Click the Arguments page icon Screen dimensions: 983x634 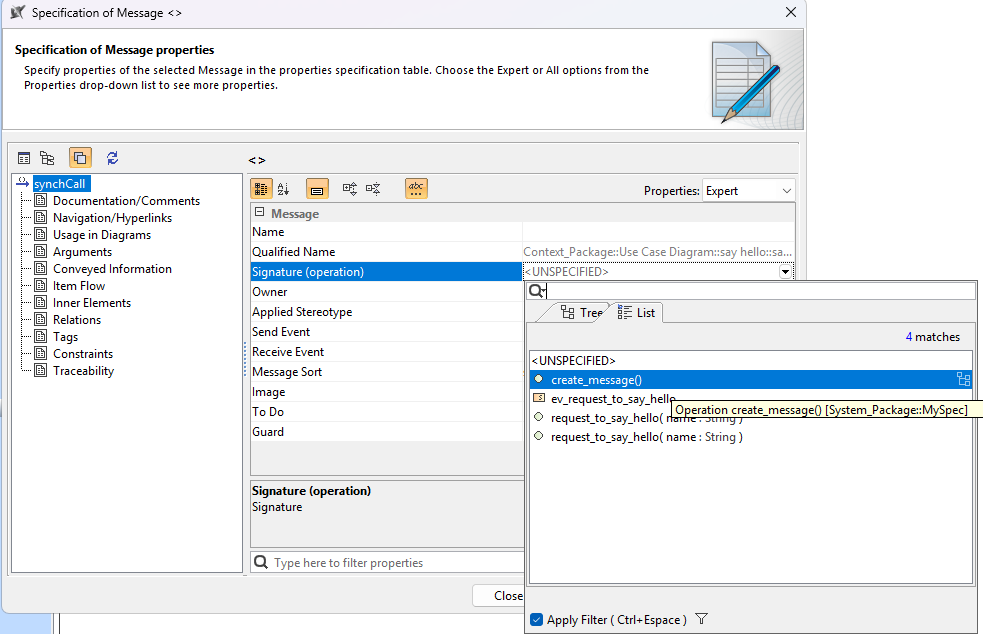41,251
